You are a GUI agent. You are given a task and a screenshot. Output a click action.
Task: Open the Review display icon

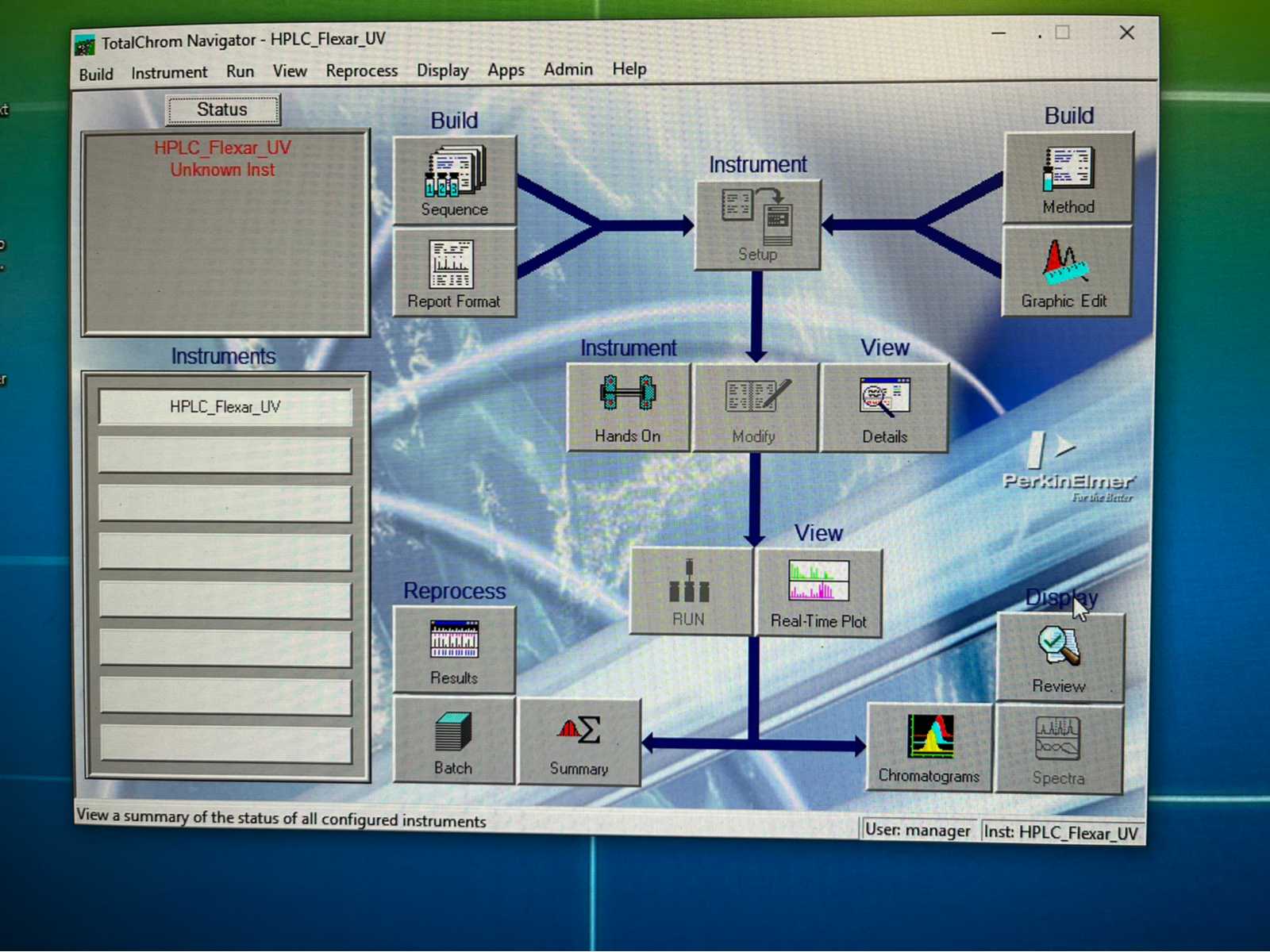(1059, 657)
